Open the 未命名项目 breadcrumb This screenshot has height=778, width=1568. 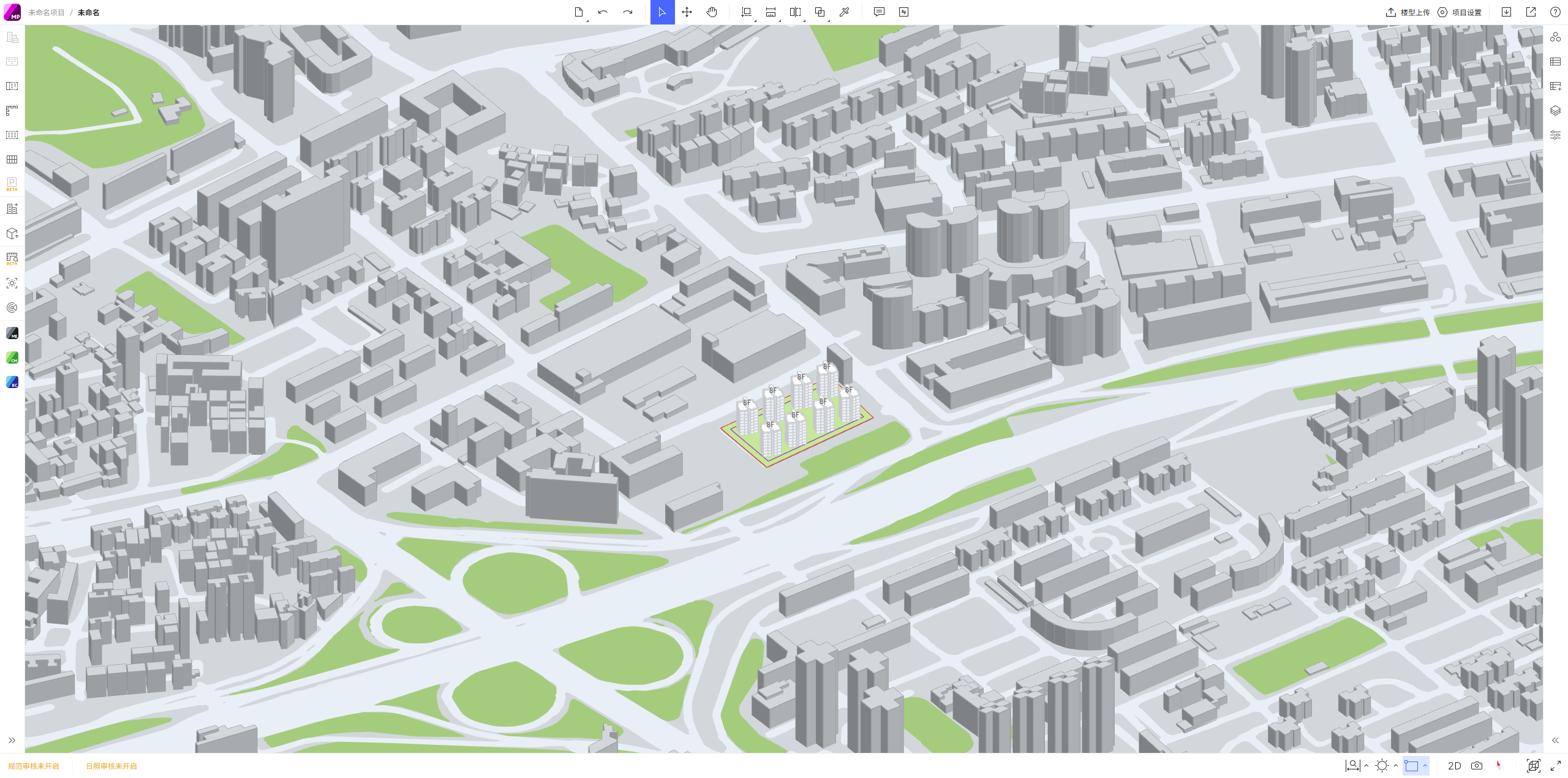pos(47,12)
